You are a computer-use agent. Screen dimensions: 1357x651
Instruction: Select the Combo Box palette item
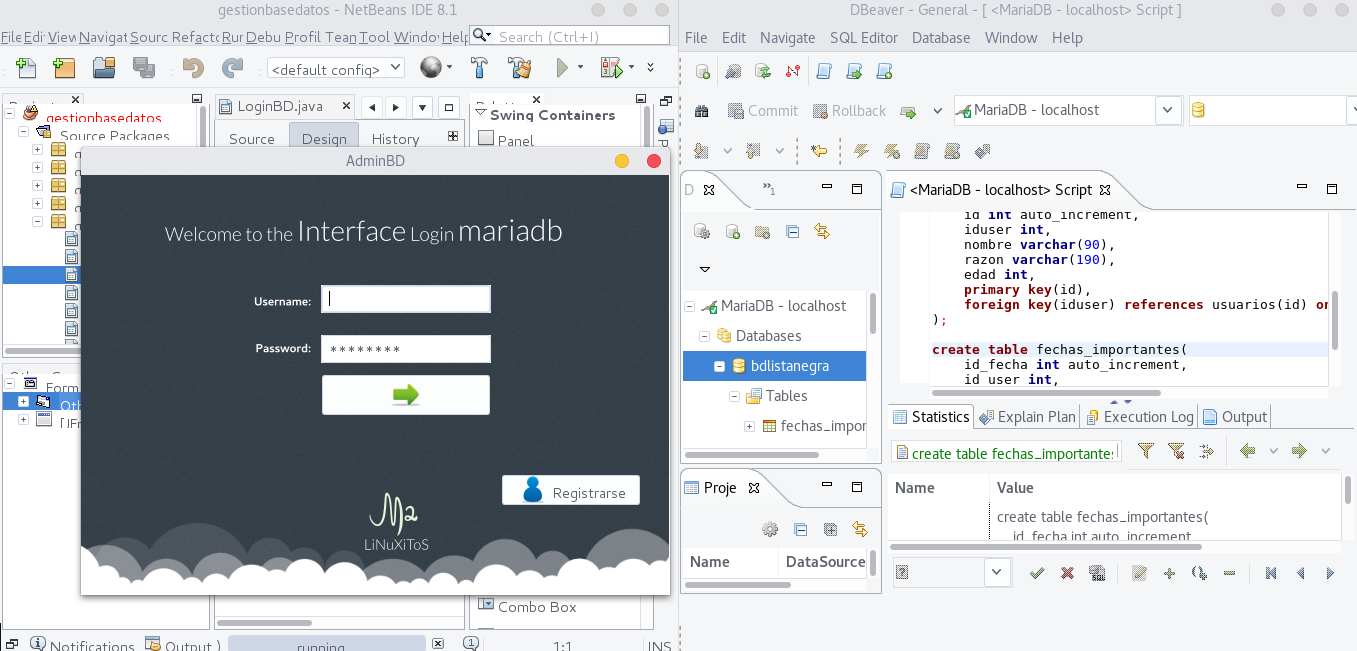point(526,606)
